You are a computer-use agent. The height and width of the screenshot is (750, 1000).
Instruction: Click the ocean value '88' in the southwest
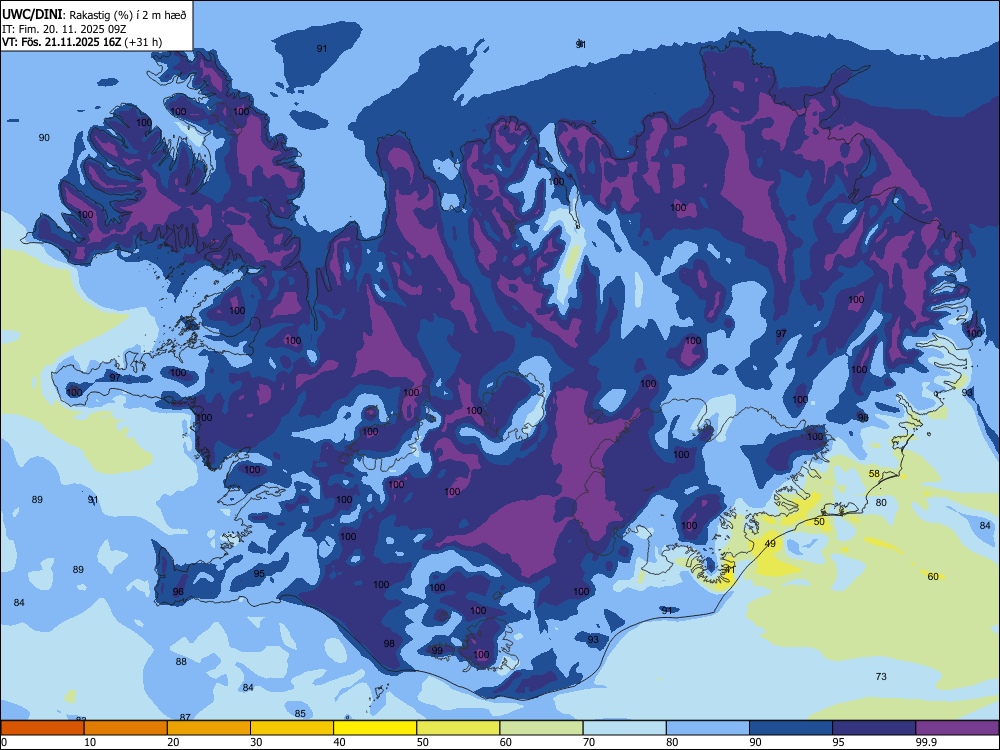tap(181, 662)
